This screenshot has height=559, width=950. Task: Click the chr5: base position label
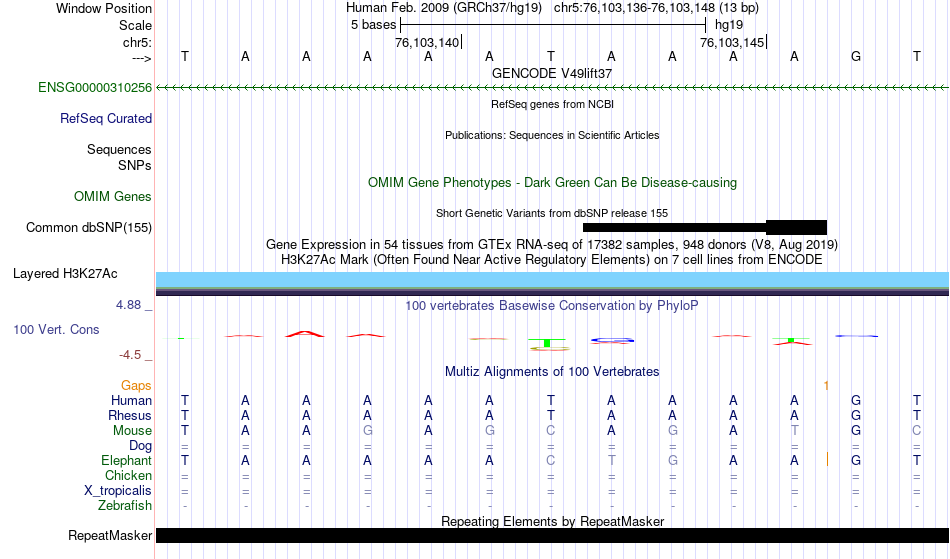[137, 42]
